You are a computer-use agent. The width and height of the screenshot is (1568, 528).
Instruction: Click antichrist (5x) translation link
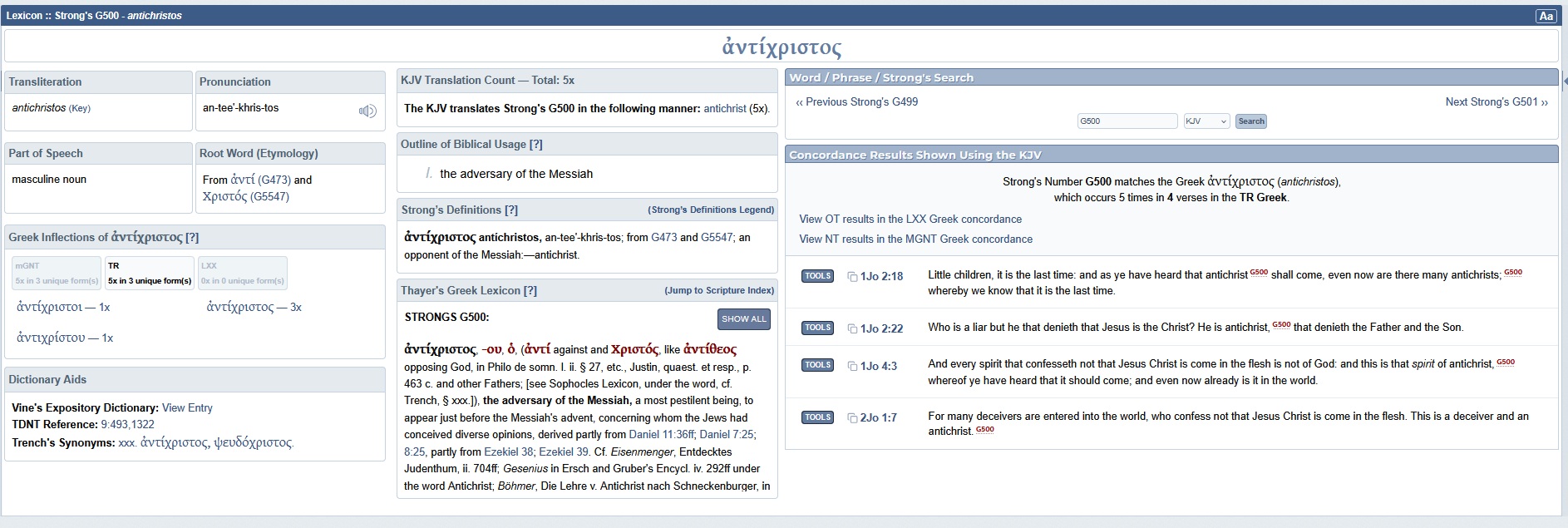pyautogui.click(x=725, y=109)
